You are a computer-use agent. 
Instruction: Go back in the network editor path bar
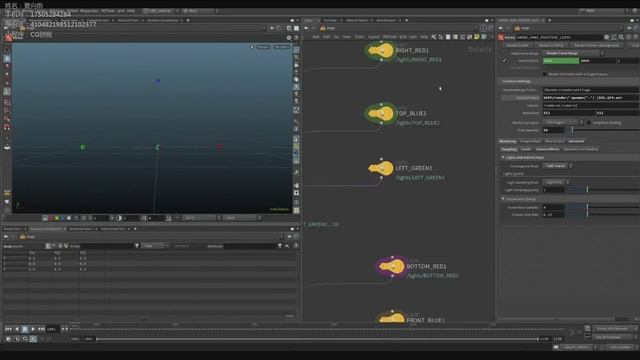306,28
